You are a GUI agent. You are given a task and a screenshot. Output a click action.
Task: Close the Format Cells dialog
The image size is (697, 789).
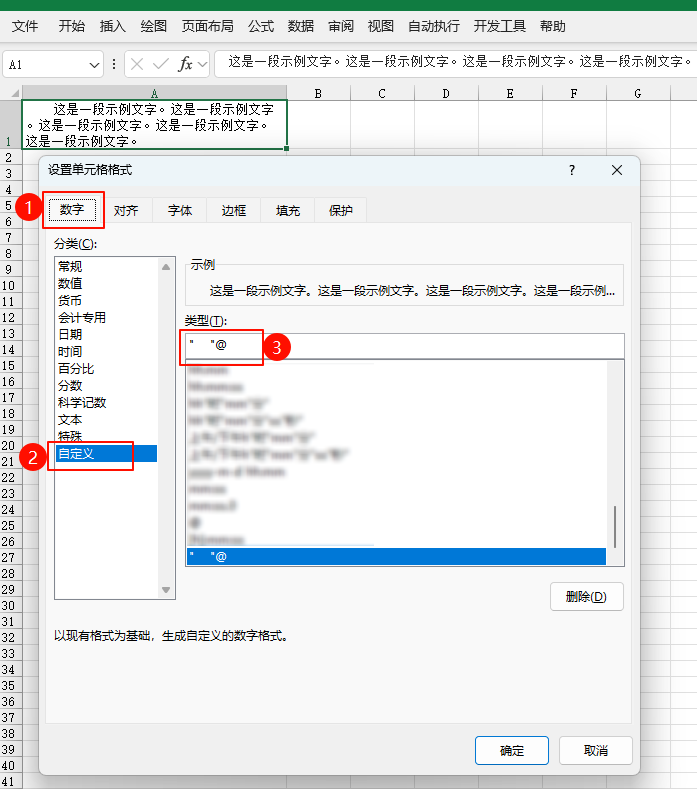pos(617,171)
